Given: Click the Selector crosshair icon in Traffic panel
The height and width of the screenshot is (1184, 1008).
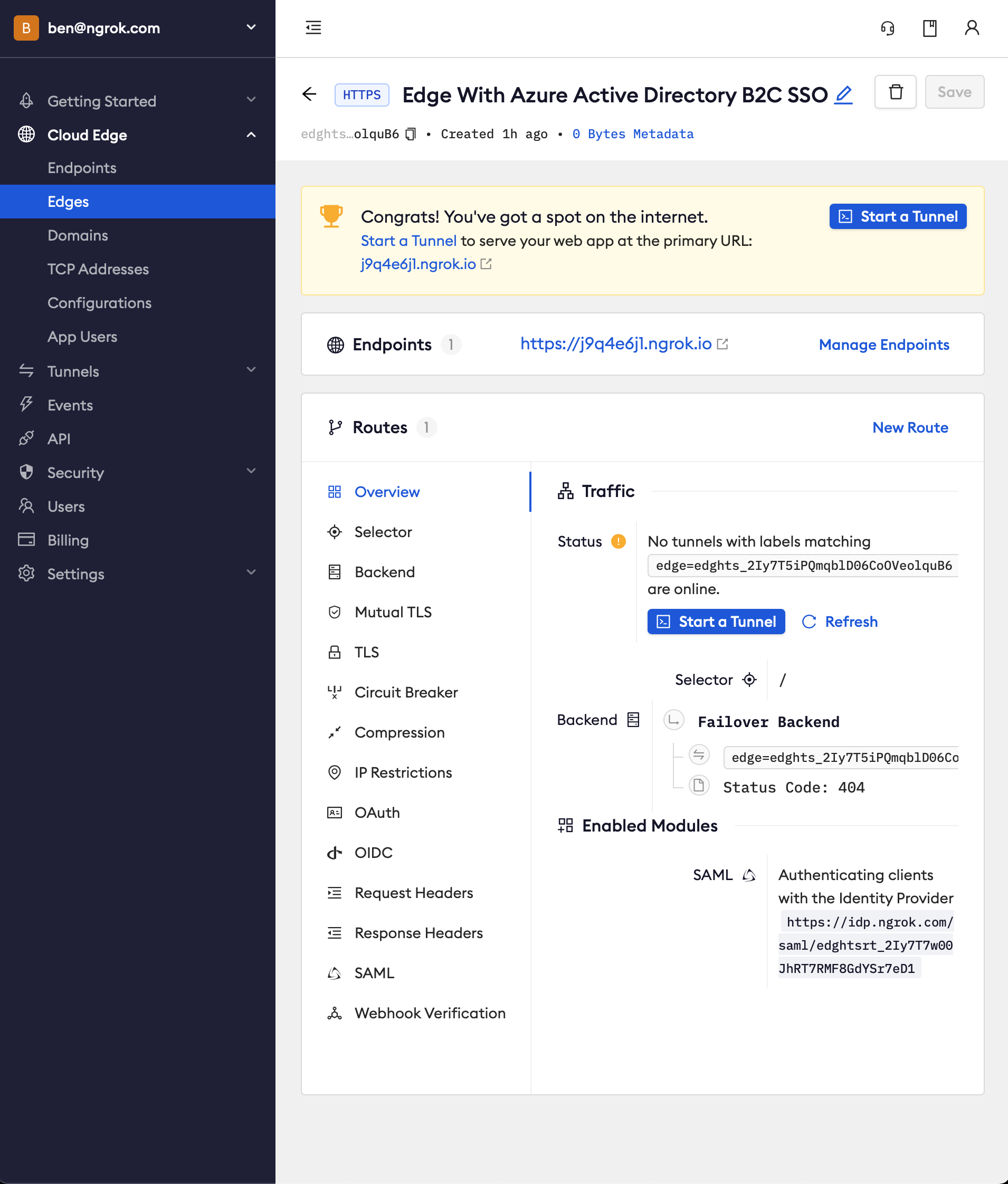Looking at the screenshot, I should click(x=749, y=680).
